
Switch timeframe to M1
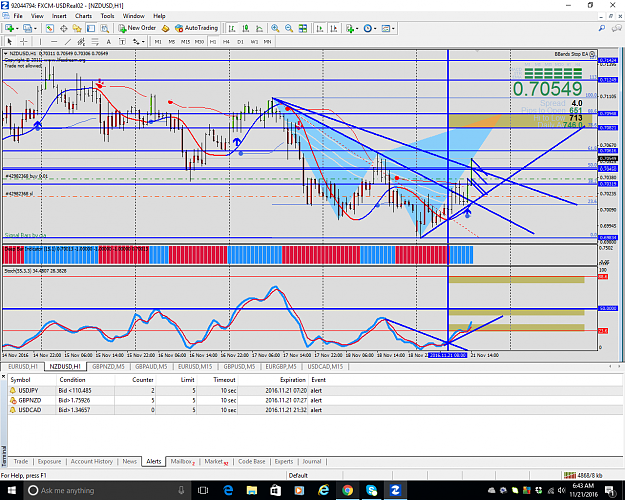click(158, 41)
